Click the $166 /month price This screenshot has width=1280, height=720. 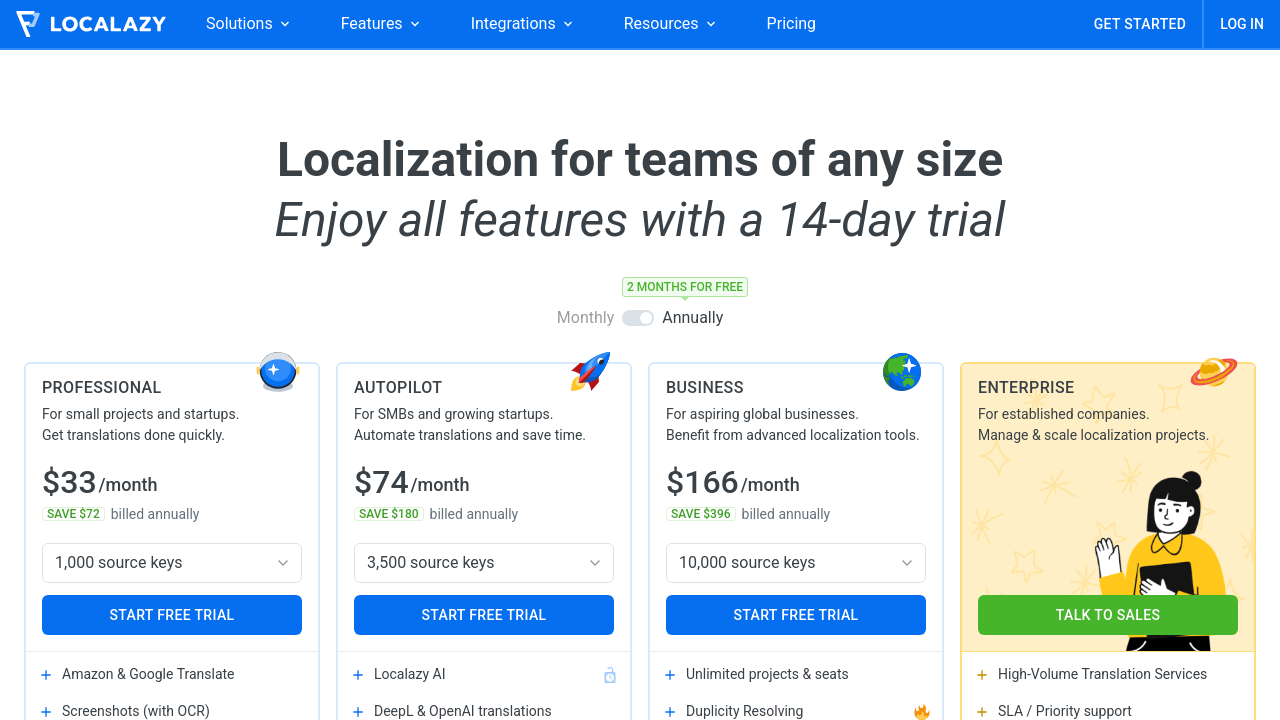(x=733, y=483)
